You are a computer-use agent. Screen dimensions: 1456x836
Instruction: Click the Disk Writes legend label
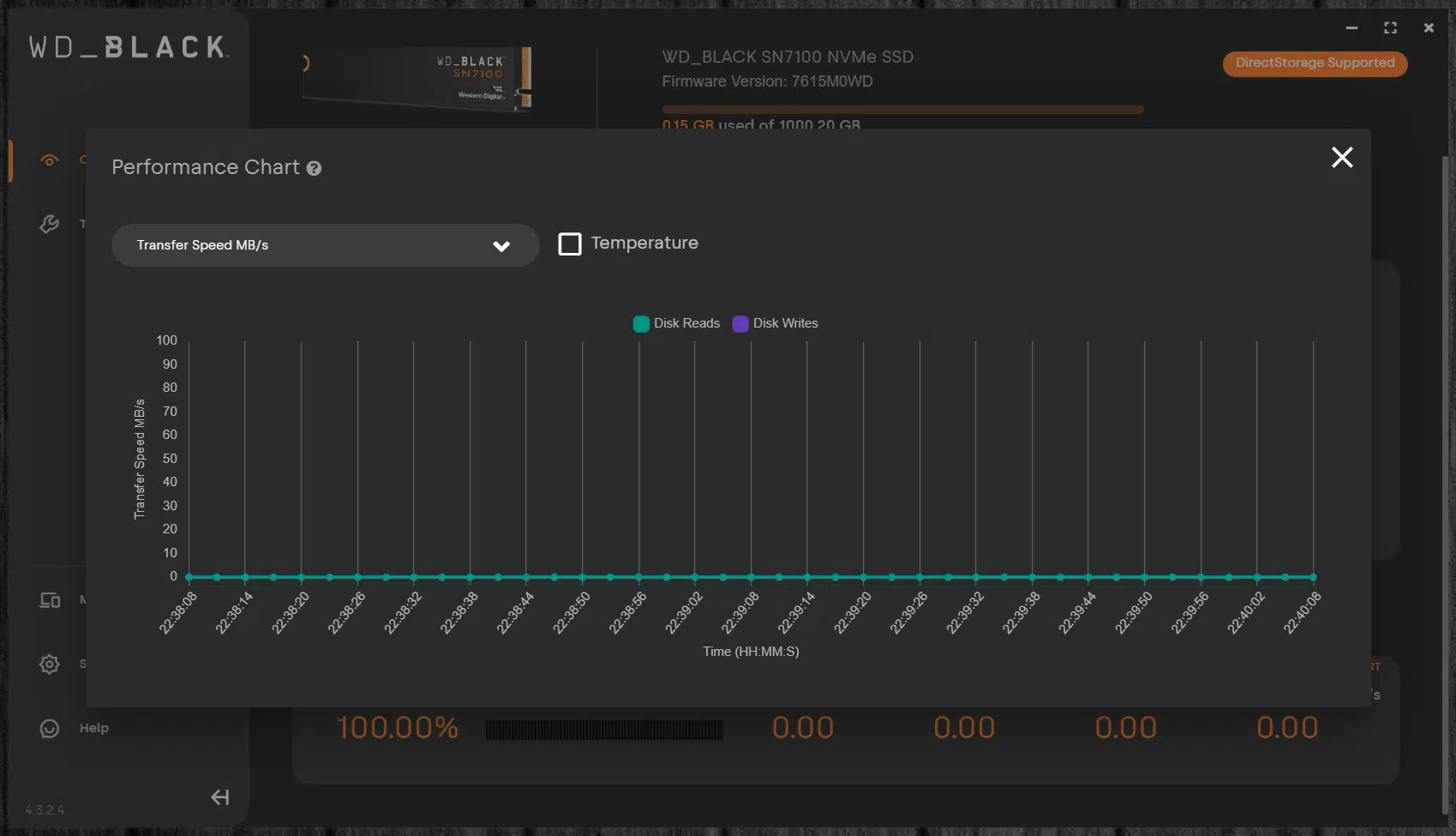tap(785, 323)
